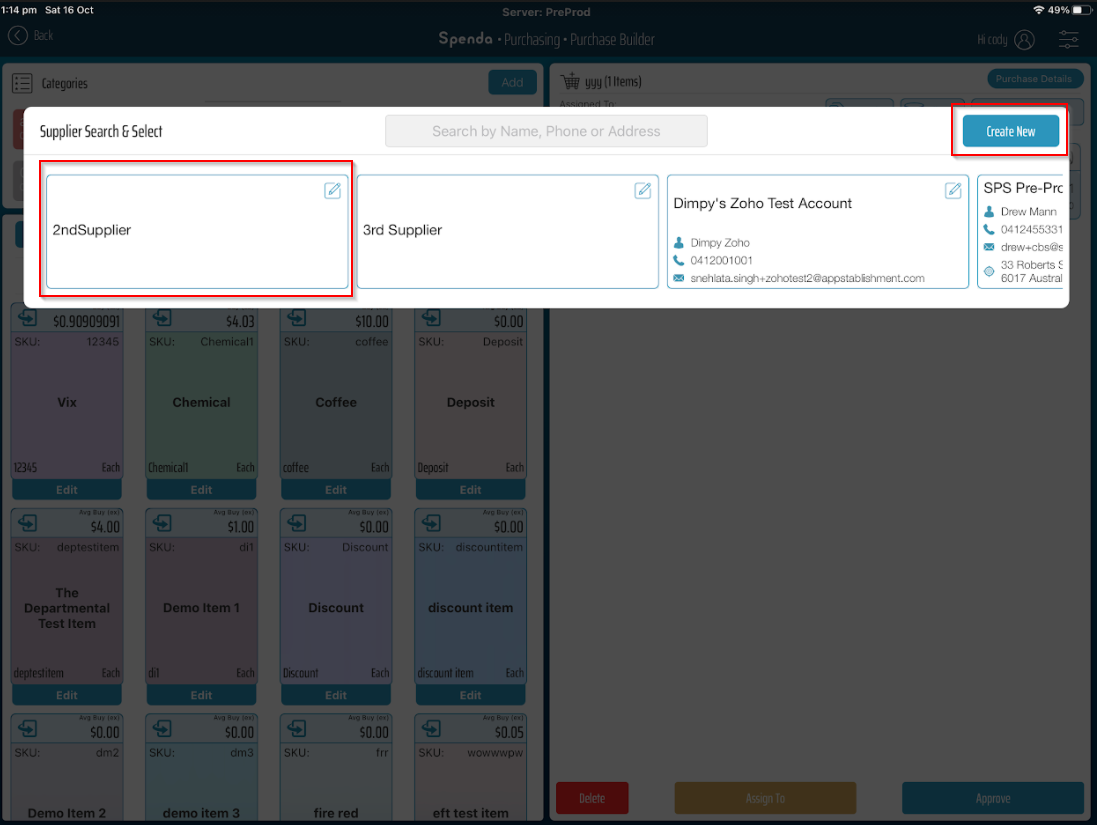Click the Categories heading text
The width and height of the screenshot is (1097, 825).
pos(64,83)
